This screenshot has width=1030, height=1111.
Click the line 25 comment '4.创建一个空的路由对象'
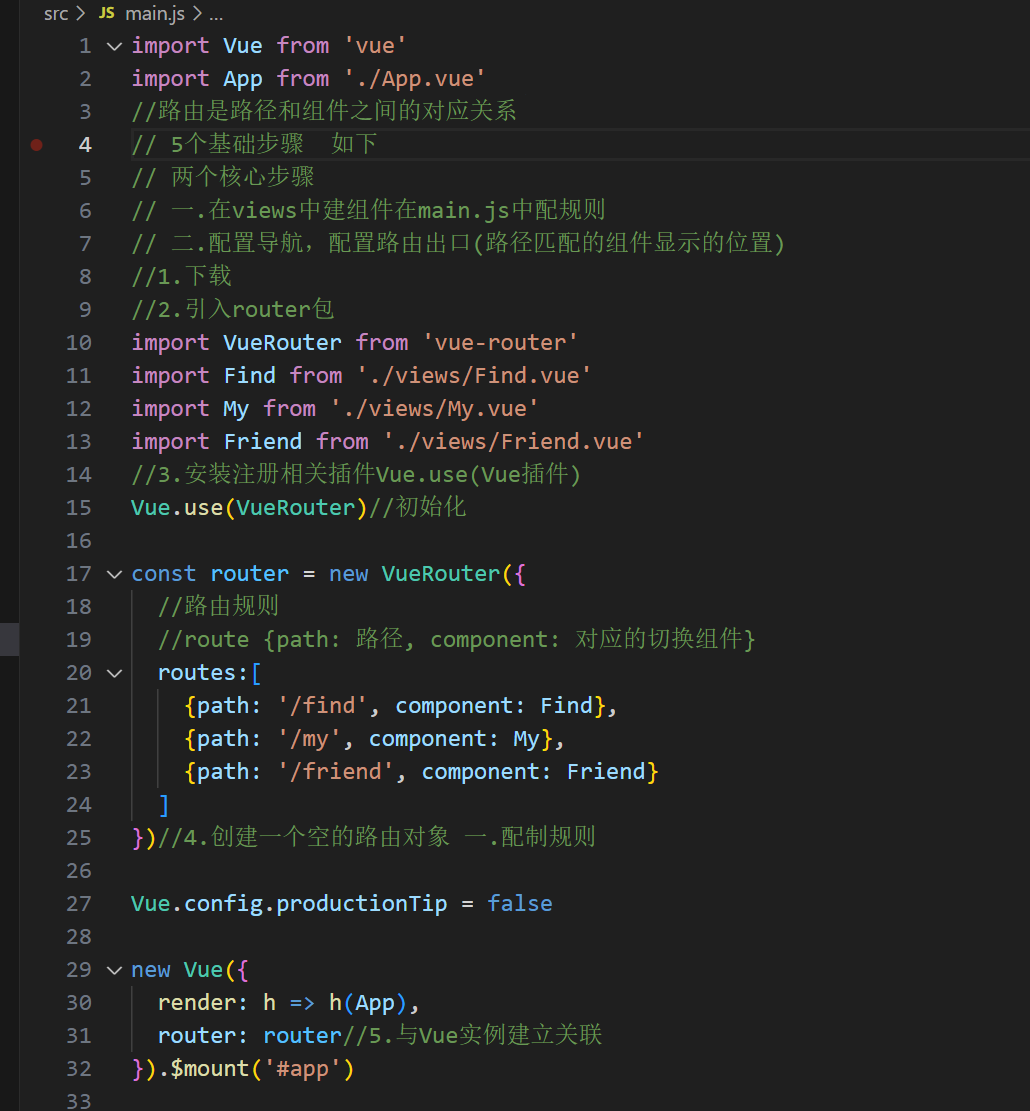(x=317, y=838)
